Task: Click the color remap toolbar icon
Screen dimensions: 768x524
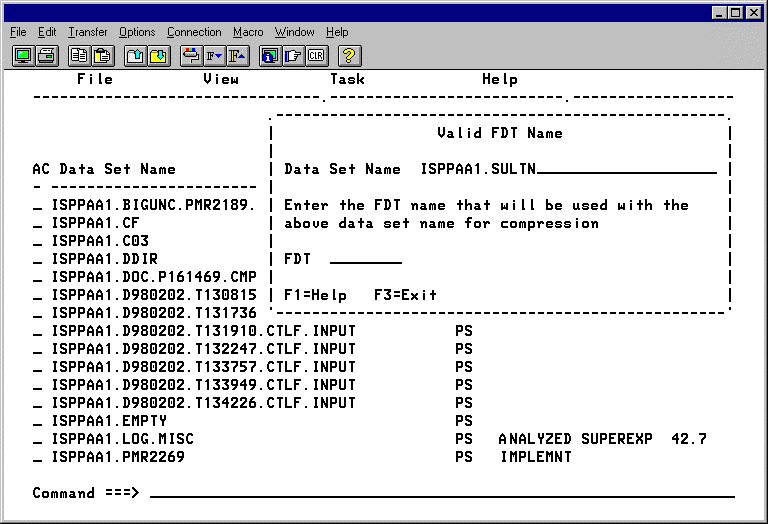Action: pos(190,56)
